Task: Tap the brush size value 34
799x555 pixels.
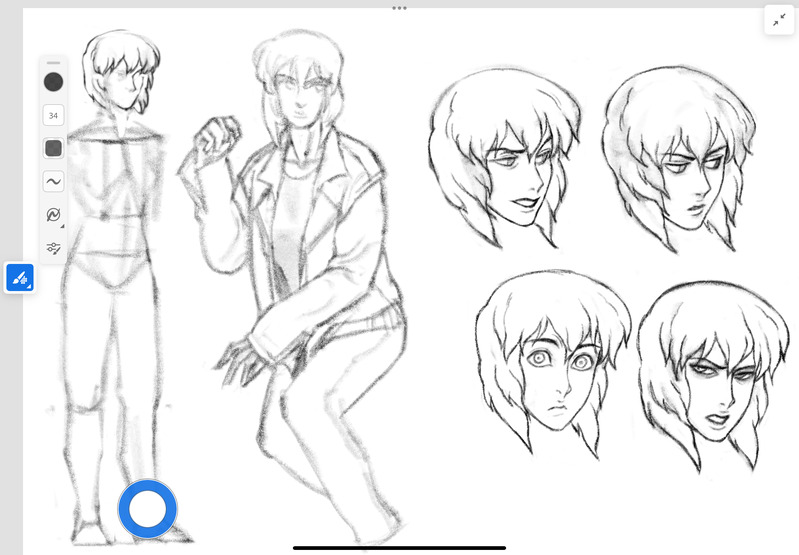Action: click(53, 115)
